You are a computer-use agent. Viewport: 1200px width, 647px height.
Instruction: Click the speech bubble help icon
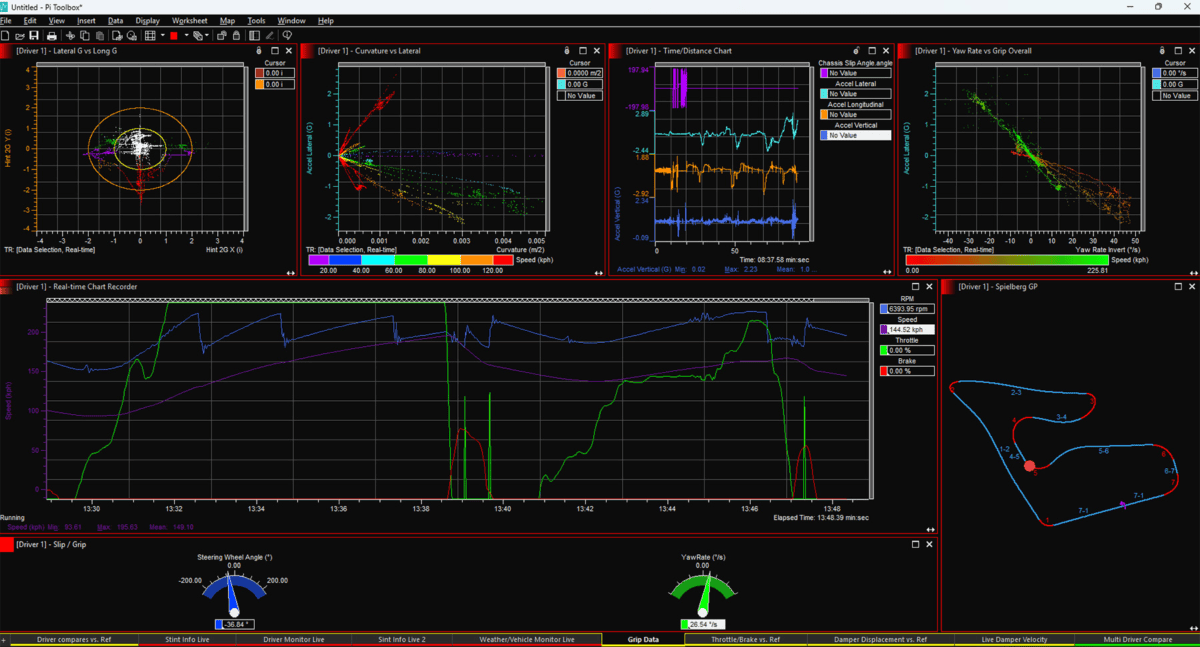point(287,35)
